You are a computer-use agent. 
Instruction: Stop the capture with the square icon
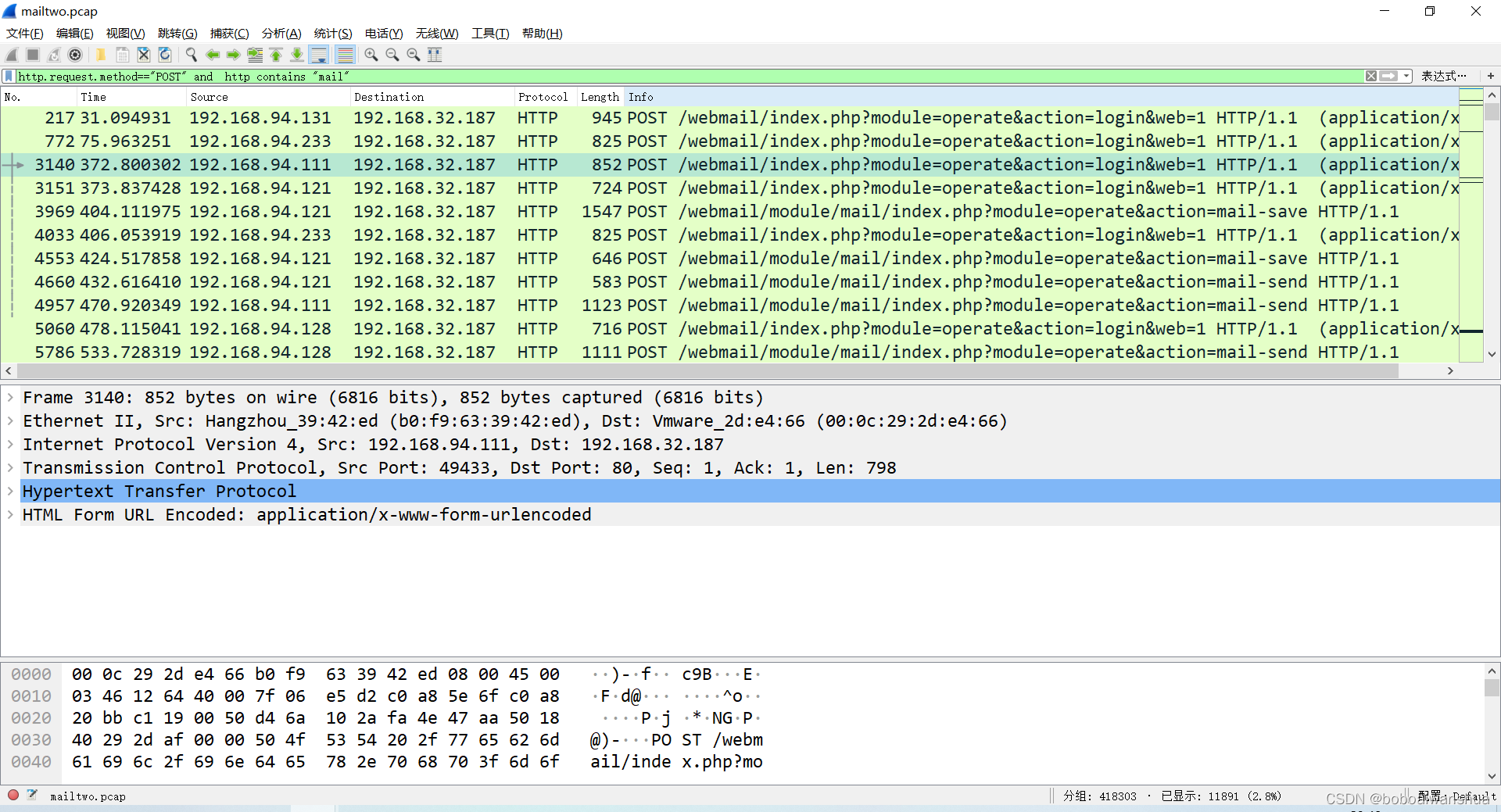33,55
